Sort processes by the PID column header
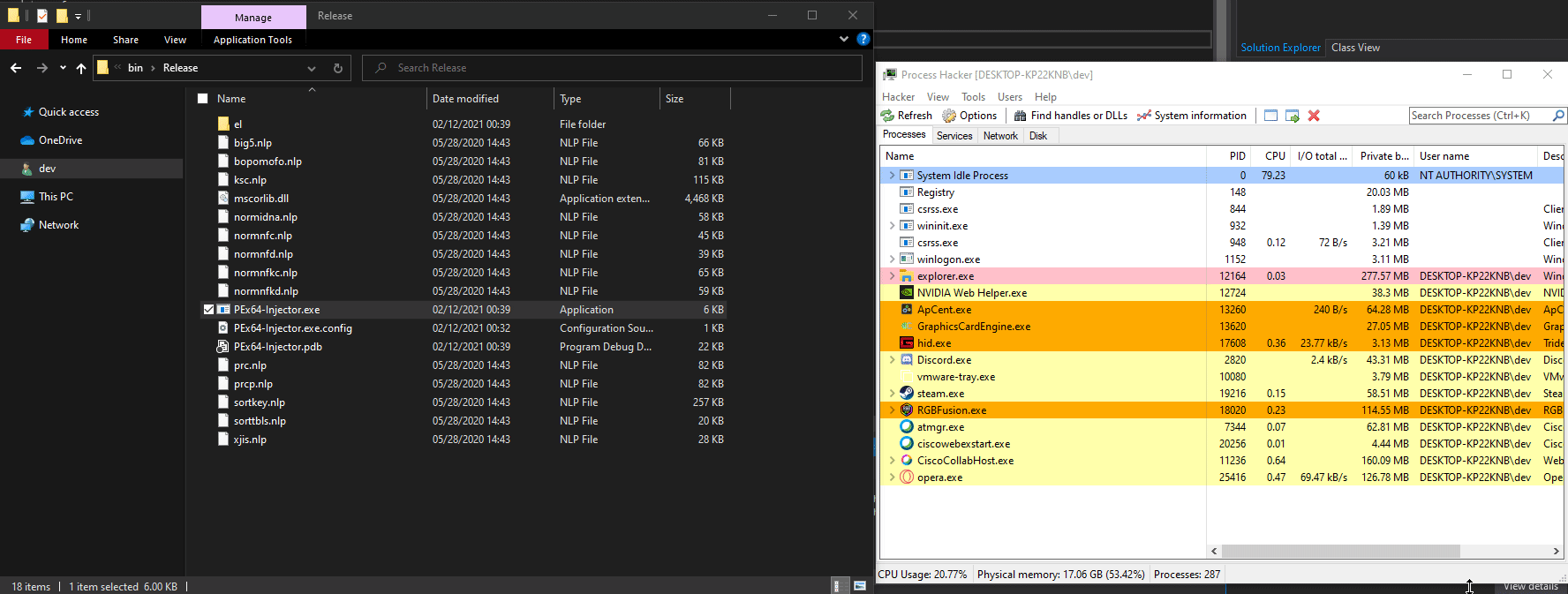The width and height of the screenshot is (1568, 594). click(x=1229, y=156)
